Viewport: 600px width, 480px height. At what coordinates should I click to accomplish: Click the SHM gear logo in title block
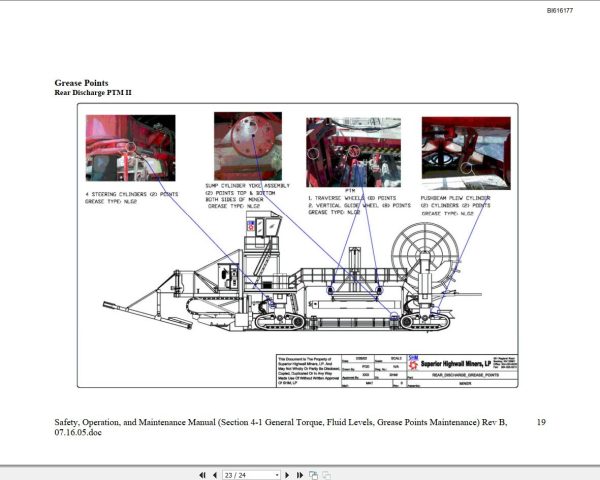tap(413, 363)
